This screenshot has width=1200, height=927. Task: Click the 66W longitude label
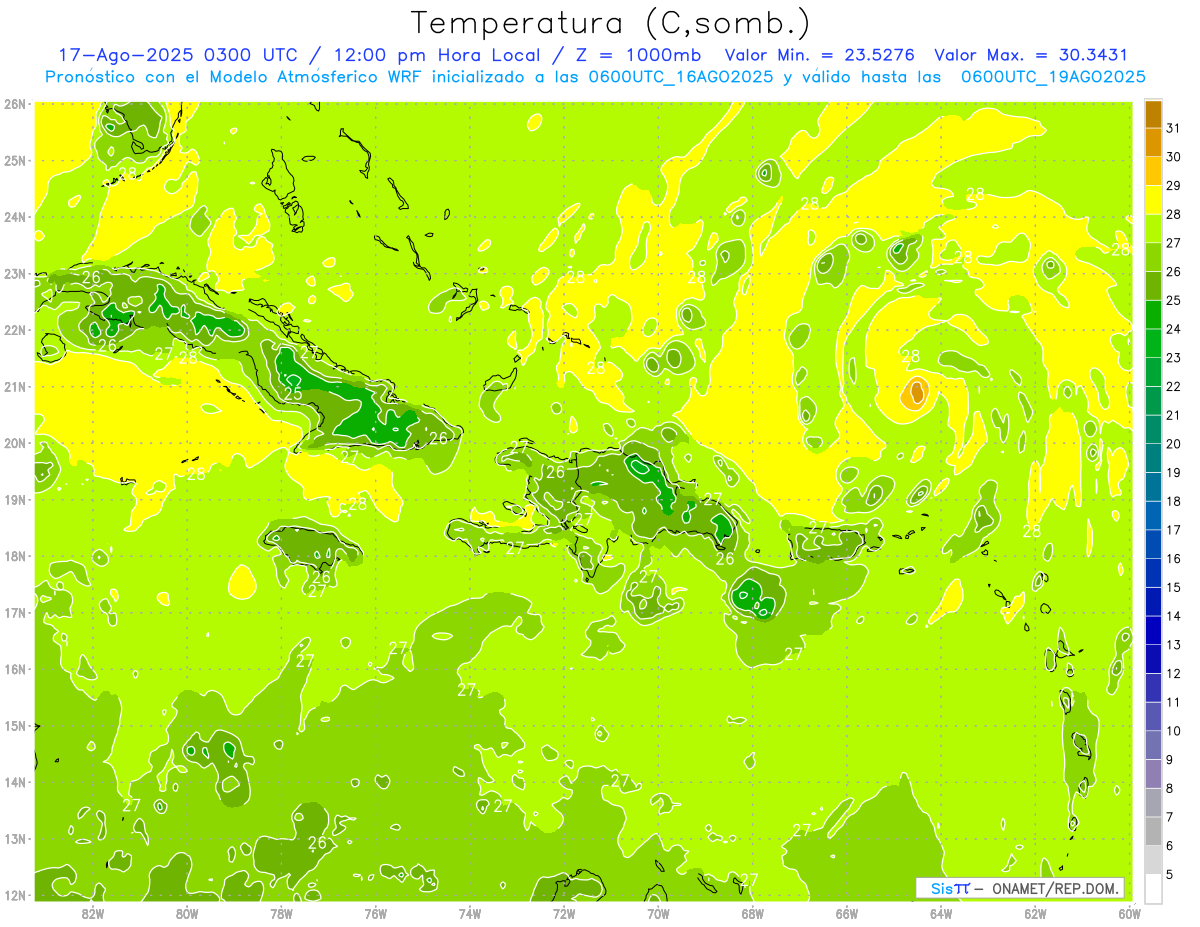(x=846, y=913)
